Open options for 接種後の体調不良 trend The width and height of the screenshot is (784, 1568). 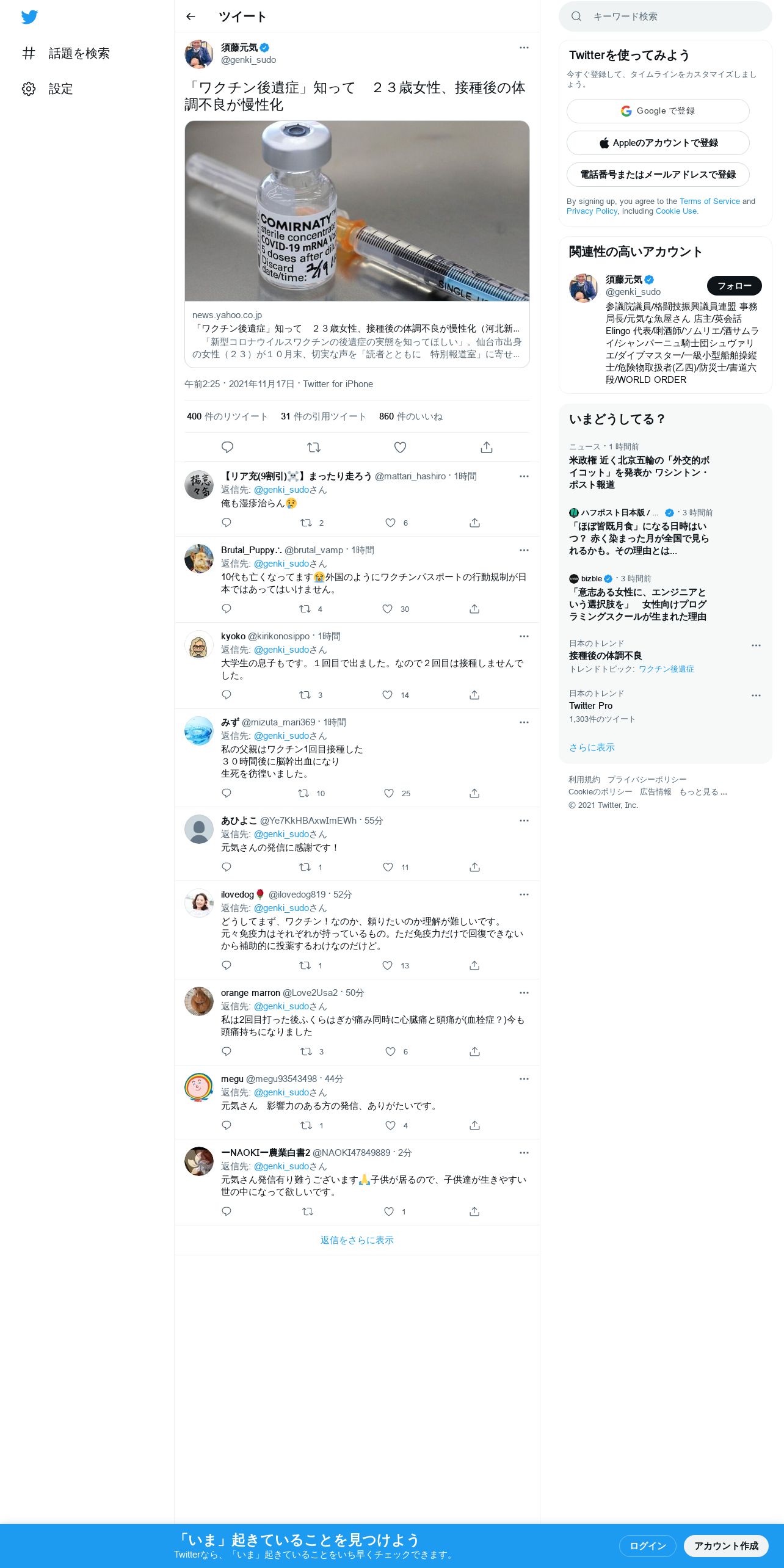(x=756, y=645)
